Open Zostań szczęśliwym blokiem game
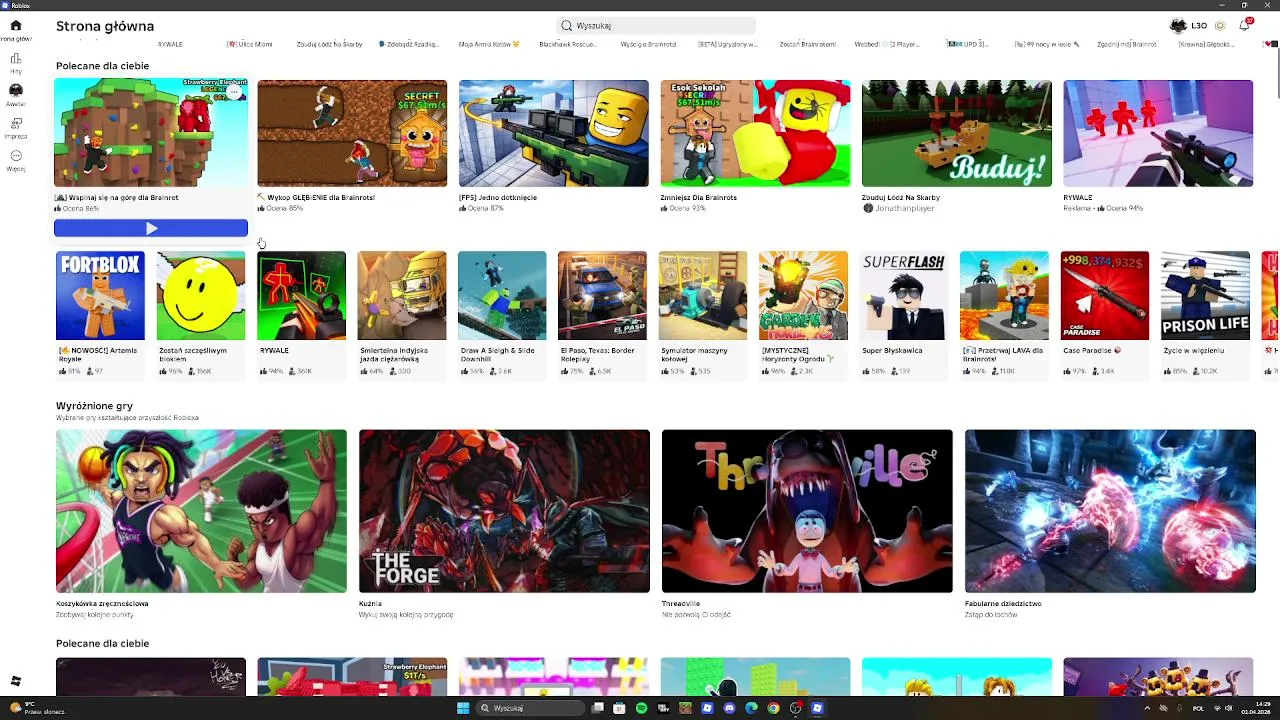 (201, 295)
